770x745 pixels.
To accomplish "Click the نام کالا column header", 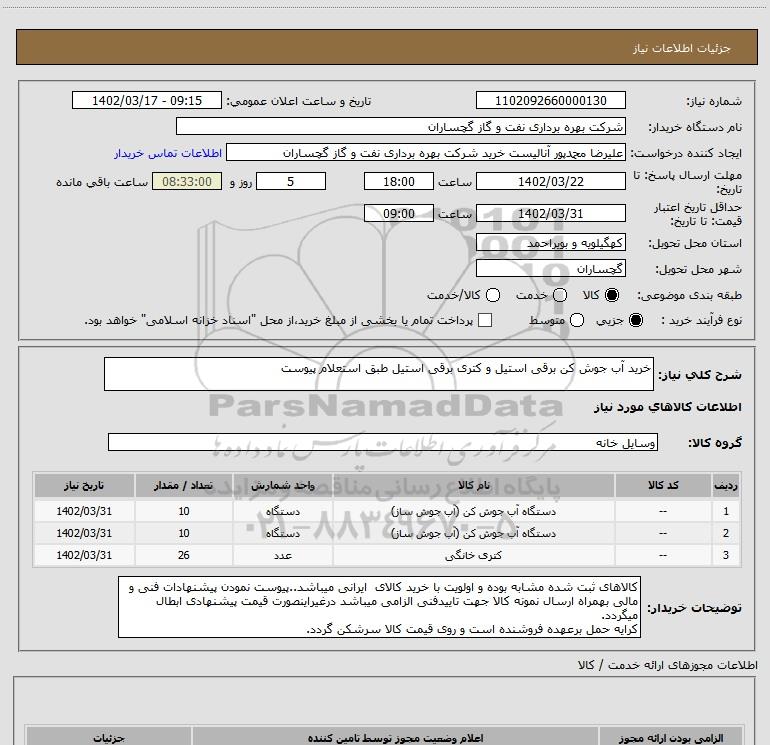I will click(x=473, y=486).
